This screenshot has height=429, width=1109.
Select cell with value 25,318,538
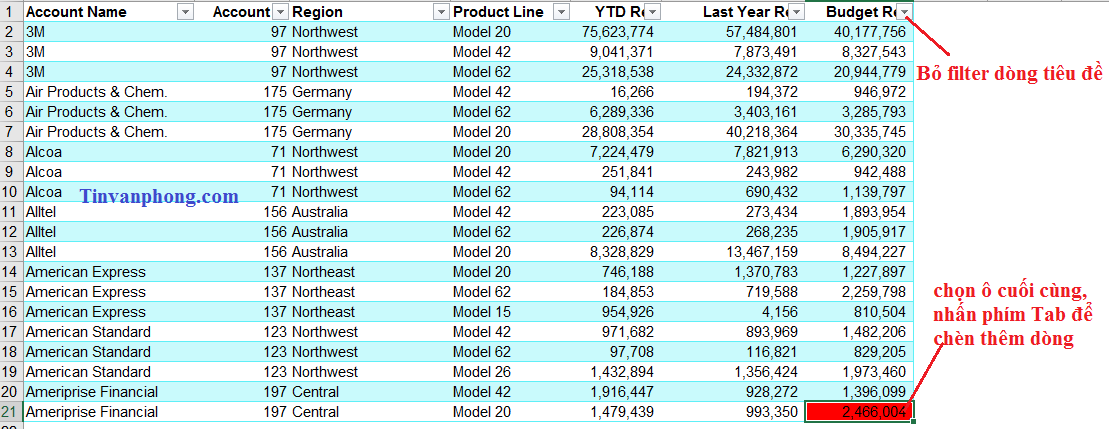(x=617, y=72)
